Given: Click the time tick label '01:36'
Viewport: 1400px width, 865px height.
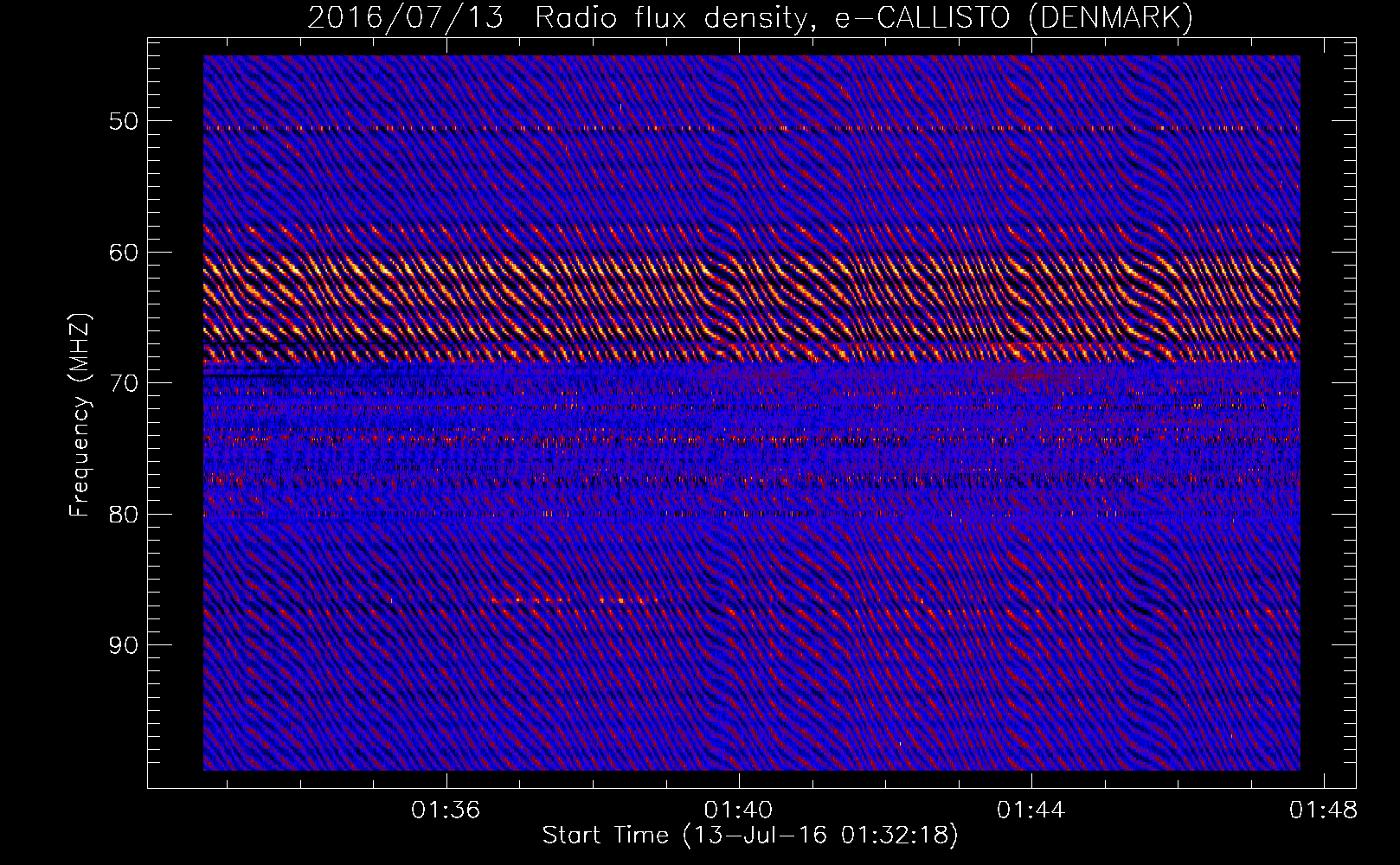Looking at the screenshot, I should pos(446,811).
